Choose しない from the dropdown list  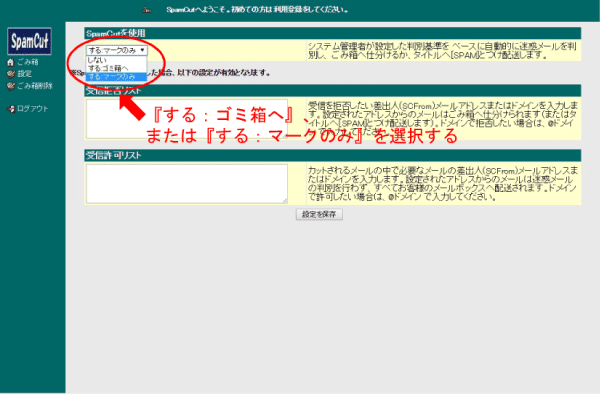pyautogui.click(x=116, y=60)
